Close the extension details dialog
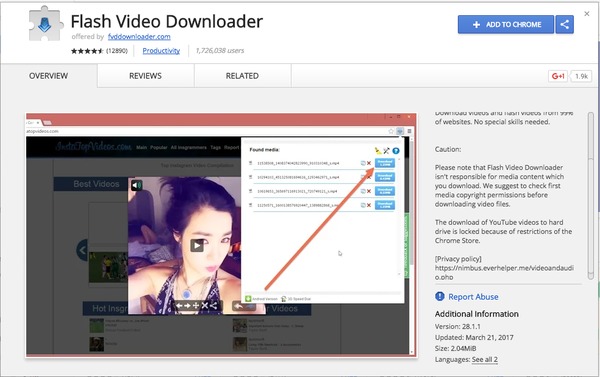Viewport: 600px width, 377px height. pyautogui.click(x=587, y=14)
